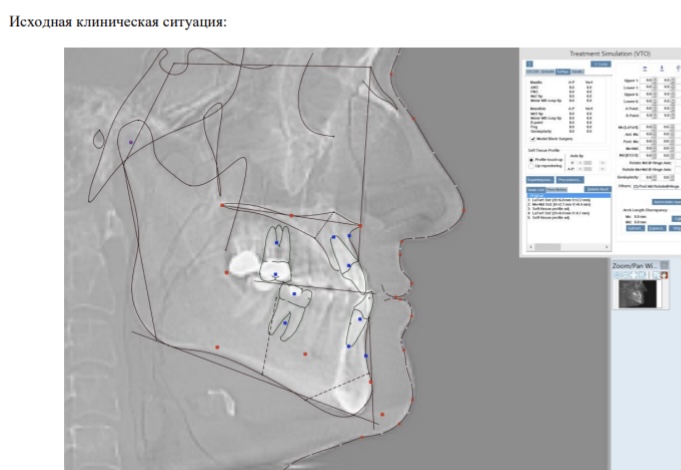Select the Lip repositioning radio option
Viewport: 681px width, 470px height.
(531, 166)
